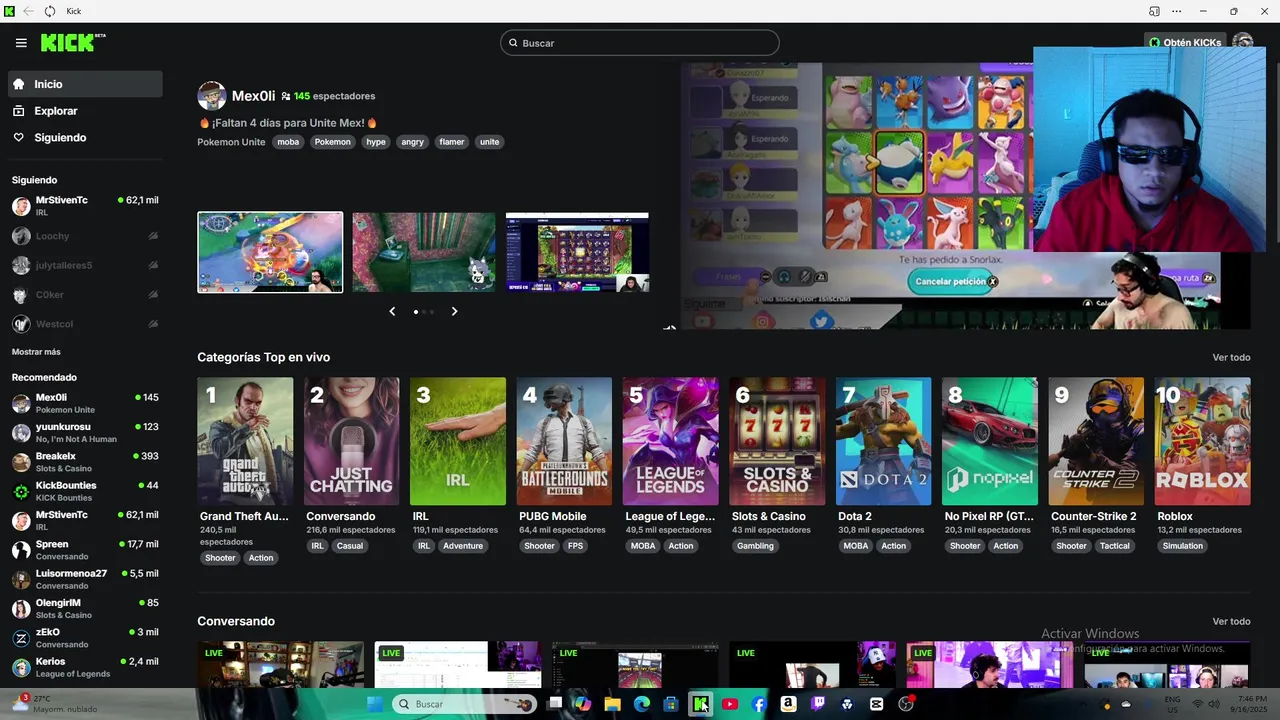Click the Casual tag under Conversando
Viewport: 1280px width, 720px height.
click(350, 546)
